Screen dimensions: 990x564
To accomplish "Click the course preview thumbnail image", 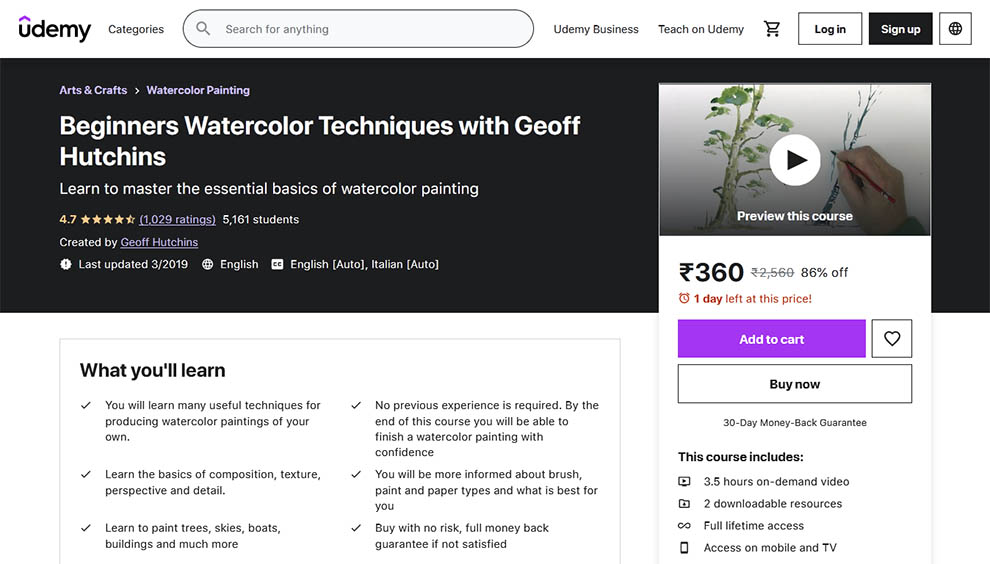I will 794,160.
